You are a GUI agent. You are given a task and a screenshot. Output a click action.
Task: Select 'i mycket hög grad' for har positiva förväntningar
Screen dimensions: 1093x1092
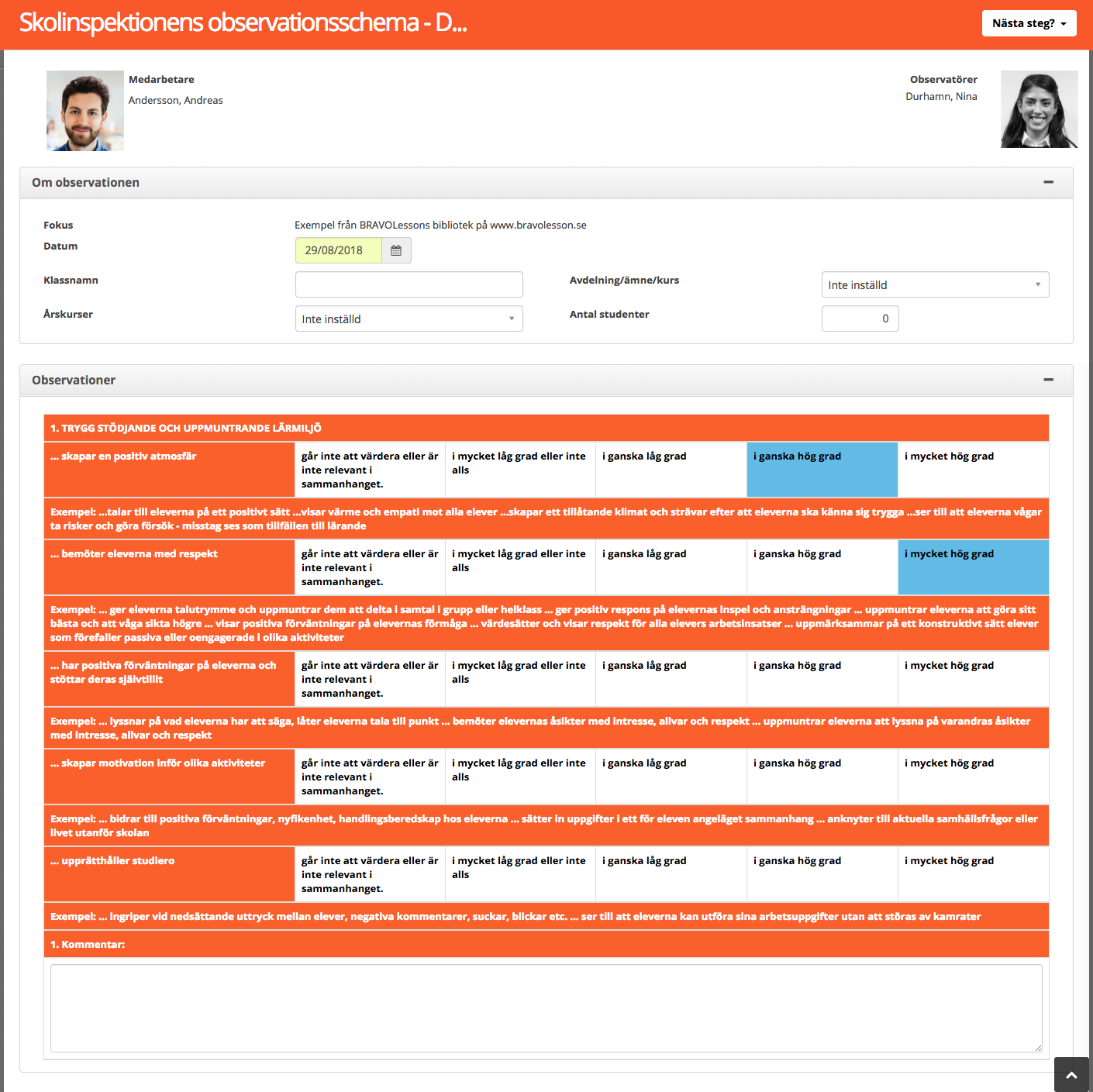974,679
